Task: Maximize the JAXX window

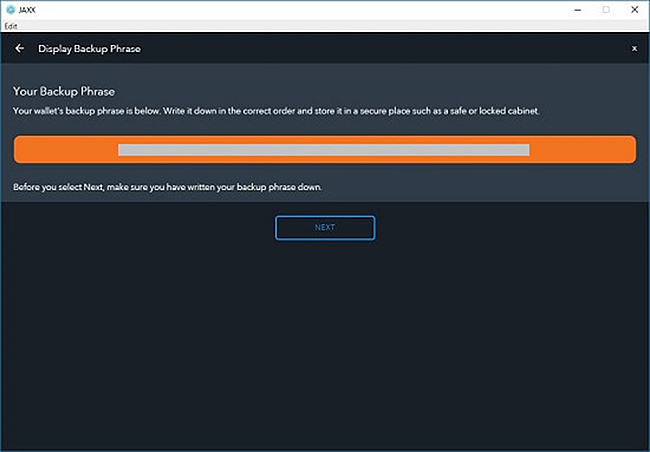Action: coord(606,9)
